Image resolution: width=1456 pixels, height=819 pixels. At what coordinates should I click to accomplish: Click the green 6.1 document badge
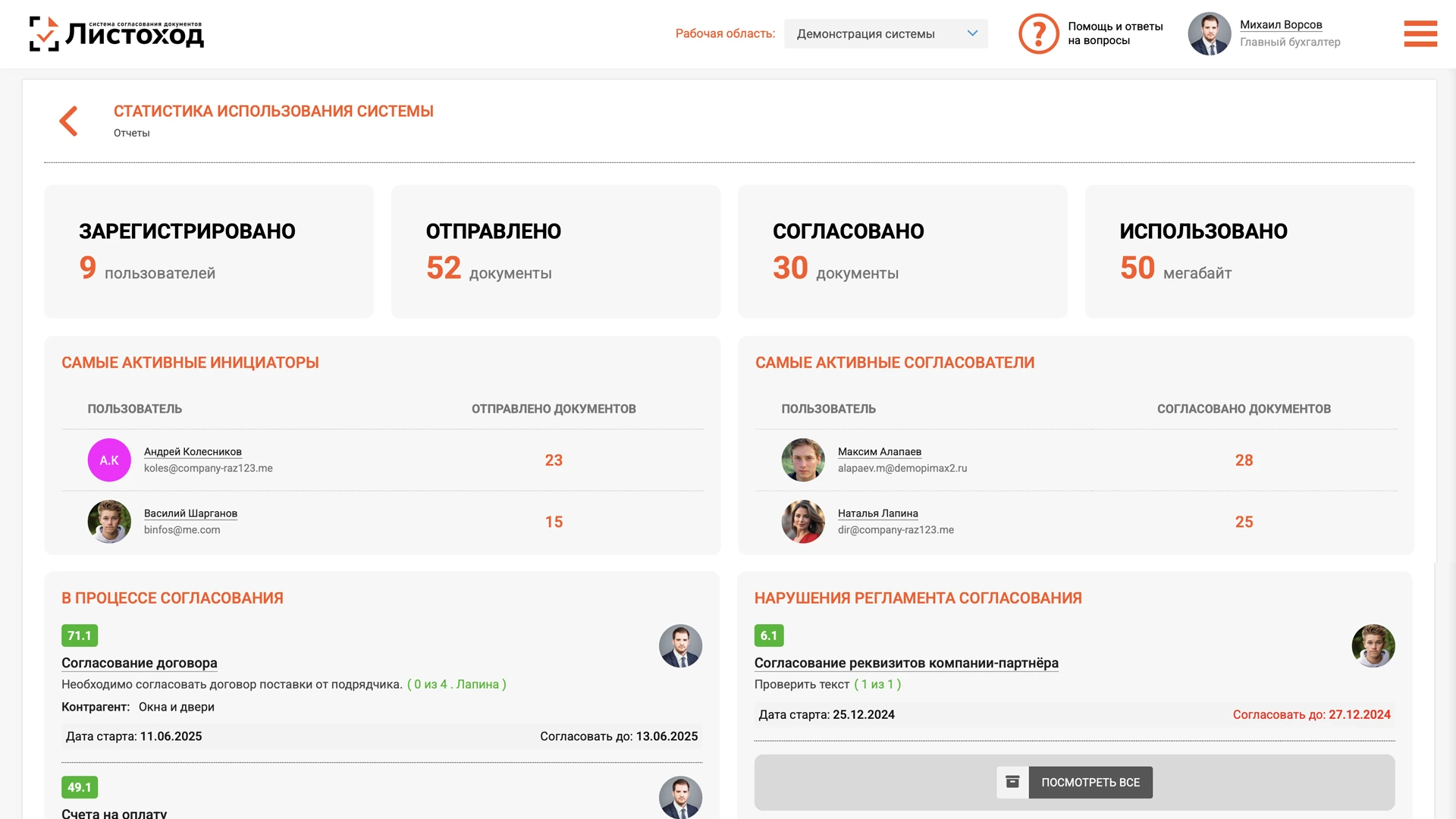769,635
